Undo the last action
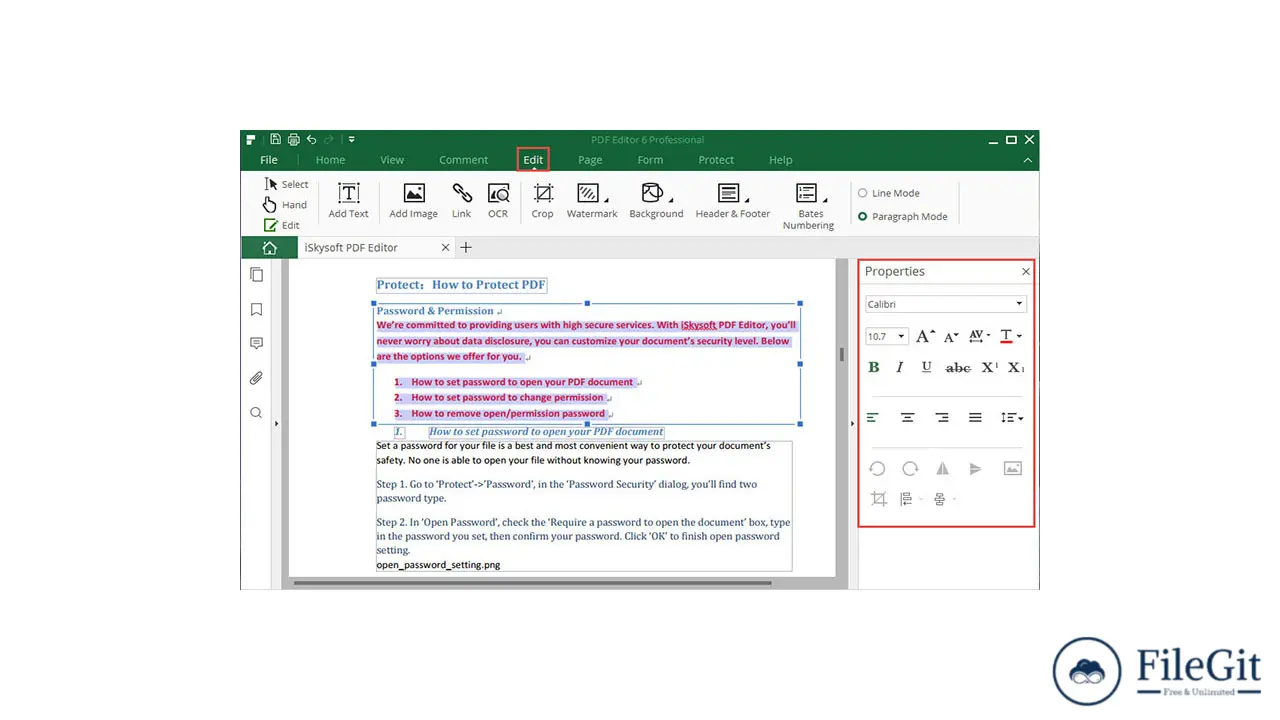 [311, 140]
